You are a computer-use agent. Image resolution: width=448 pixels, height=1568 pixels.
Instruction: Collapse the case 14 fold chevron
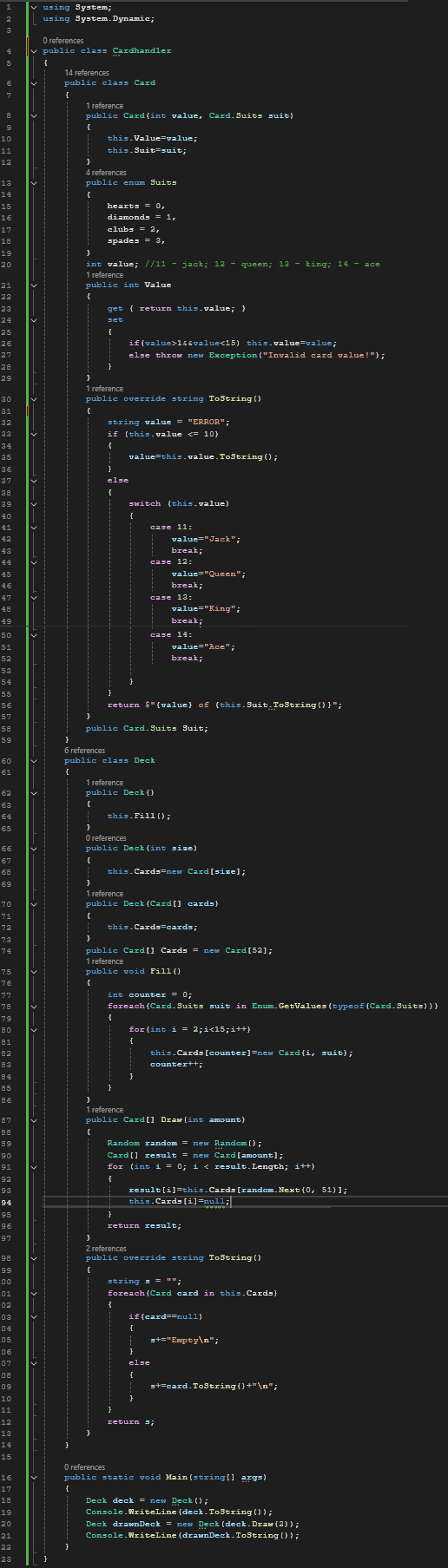34,635
